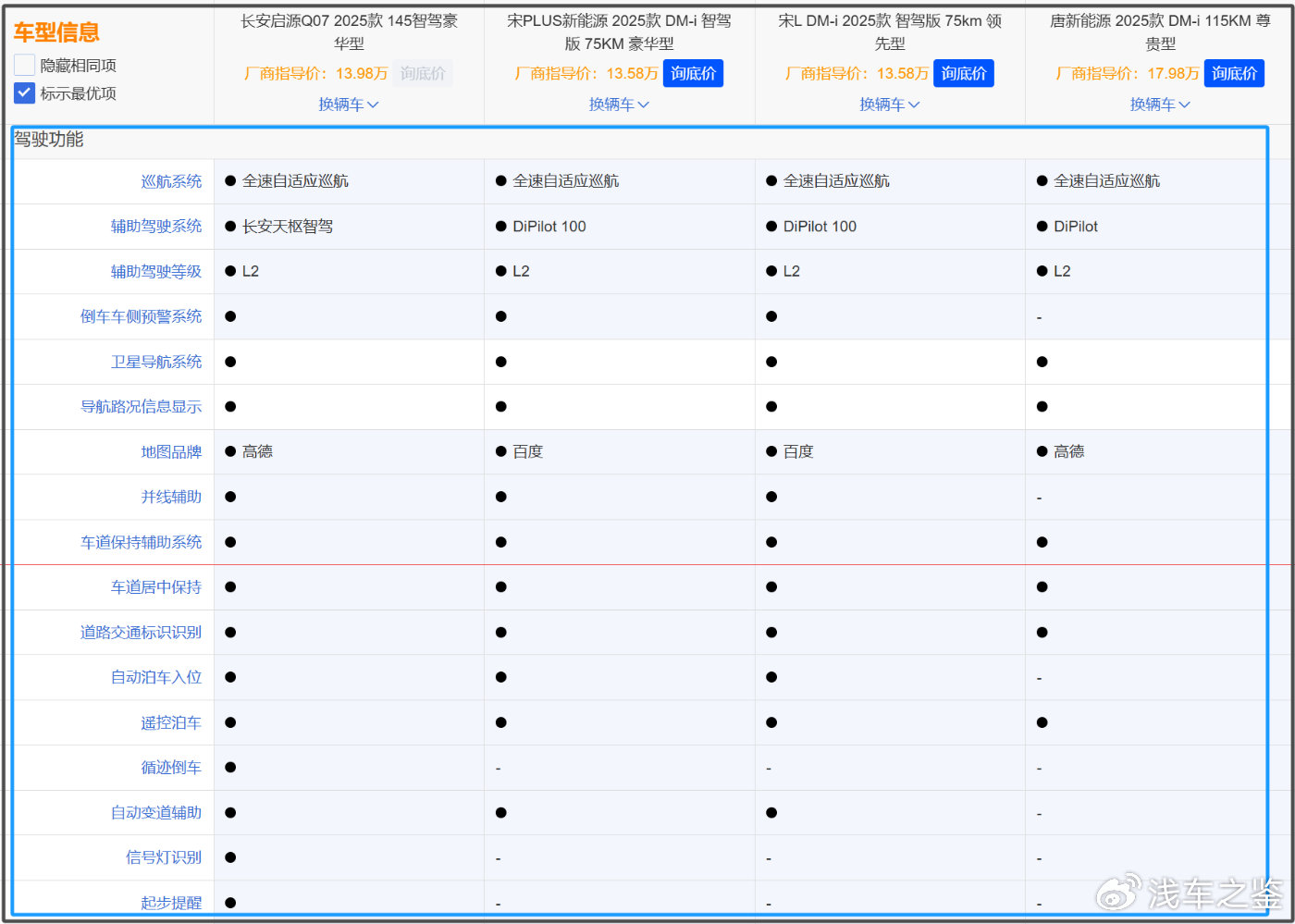Open the 道路交通标识识别 link
Image resolution: width=1295 pixels, height=924 pixels.
coord(141,633)
